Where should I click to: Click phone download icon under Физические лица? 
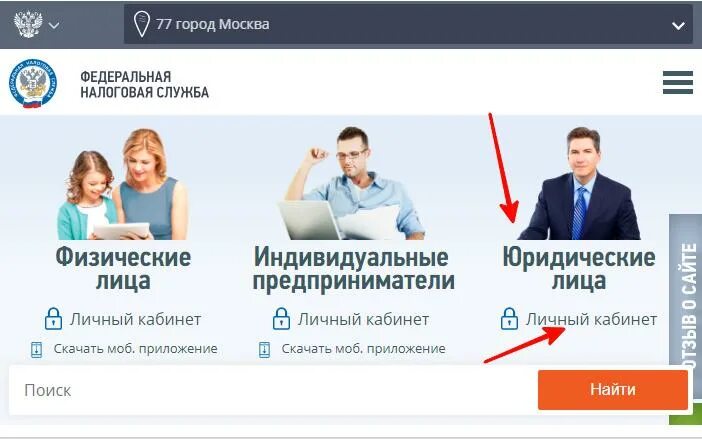tap(36, 349)
